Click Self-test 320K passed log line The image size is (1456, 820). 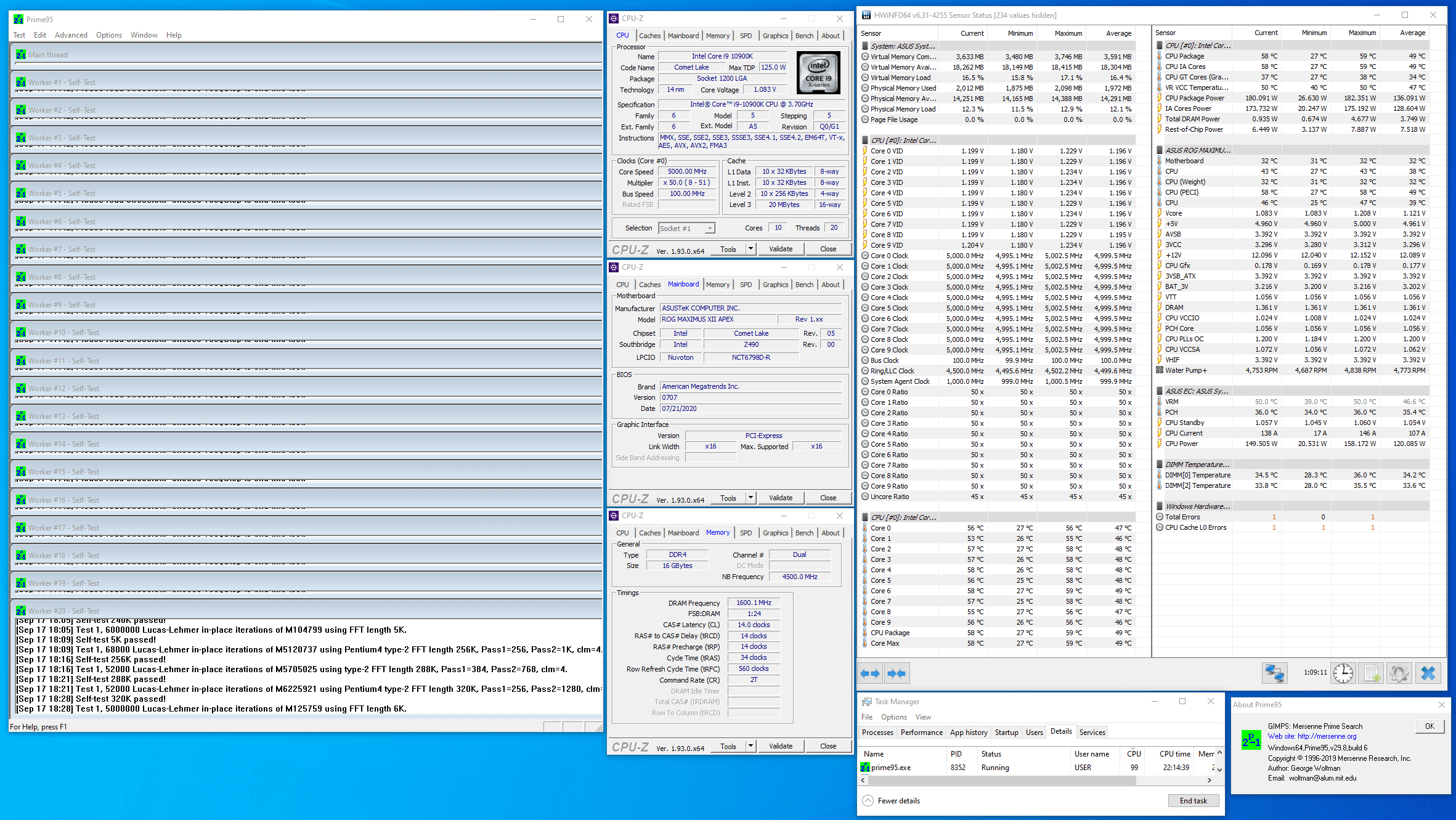click(91, 699)
